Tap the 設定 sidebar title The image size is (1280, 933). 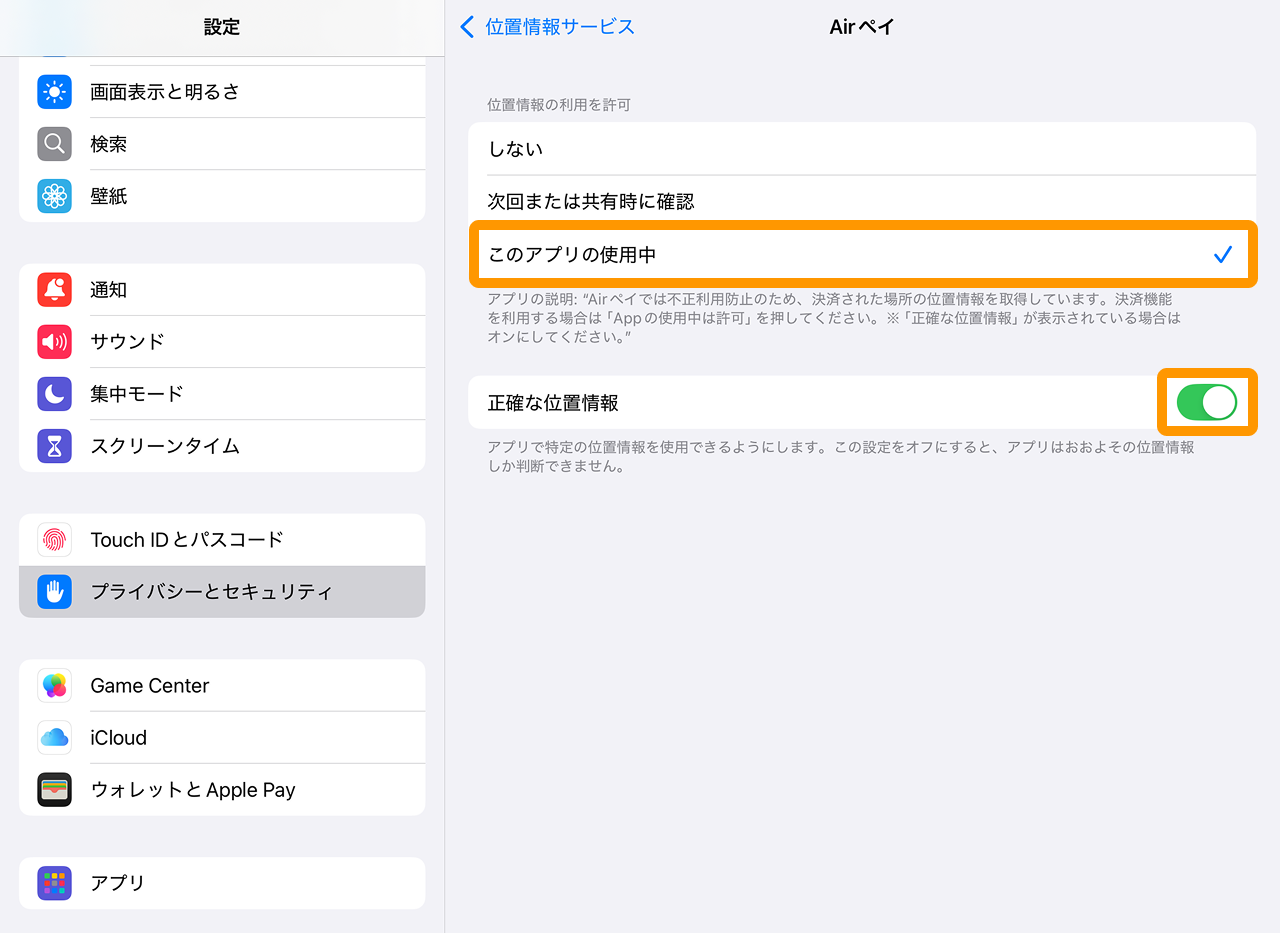(222, 27)
